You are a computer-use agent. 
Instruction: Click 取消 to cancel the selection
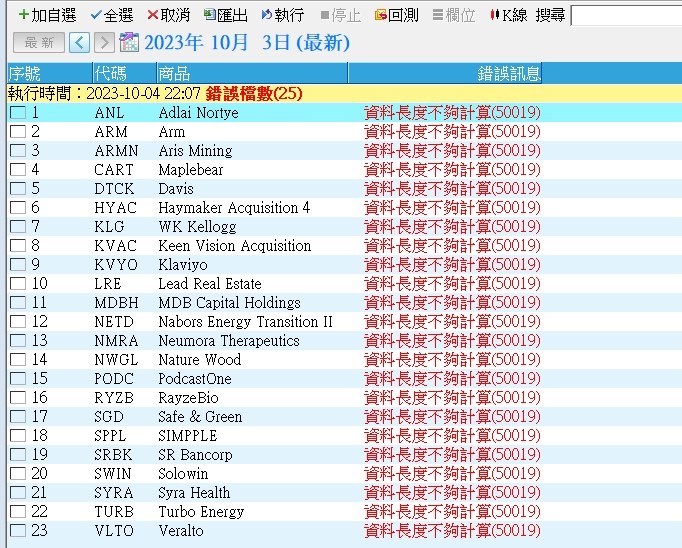168,15
